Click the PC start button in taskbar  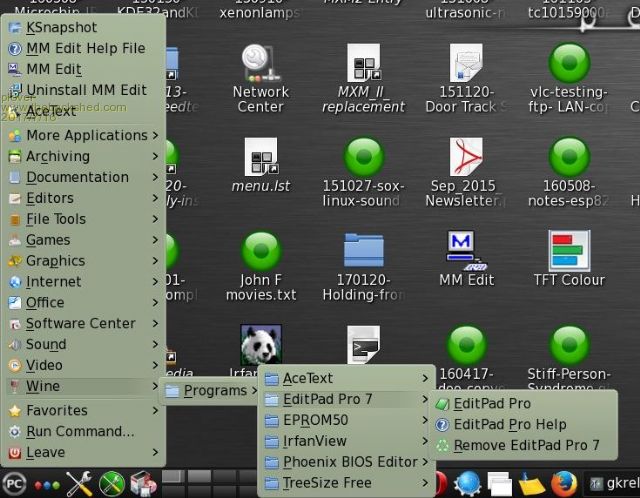(x=14, y=483)
